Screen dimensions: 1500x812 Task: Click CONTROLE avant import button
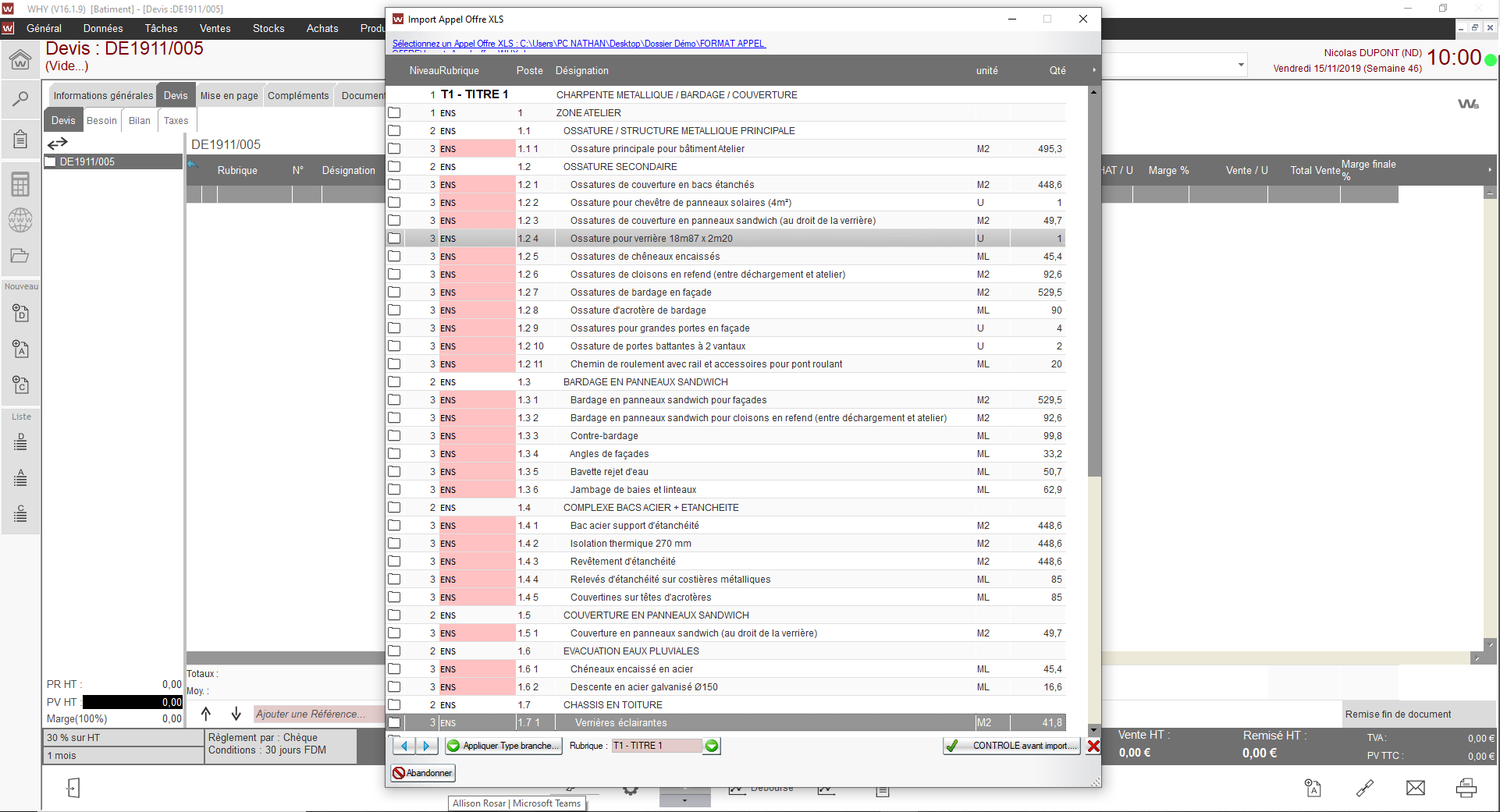tap(1012, 746)
